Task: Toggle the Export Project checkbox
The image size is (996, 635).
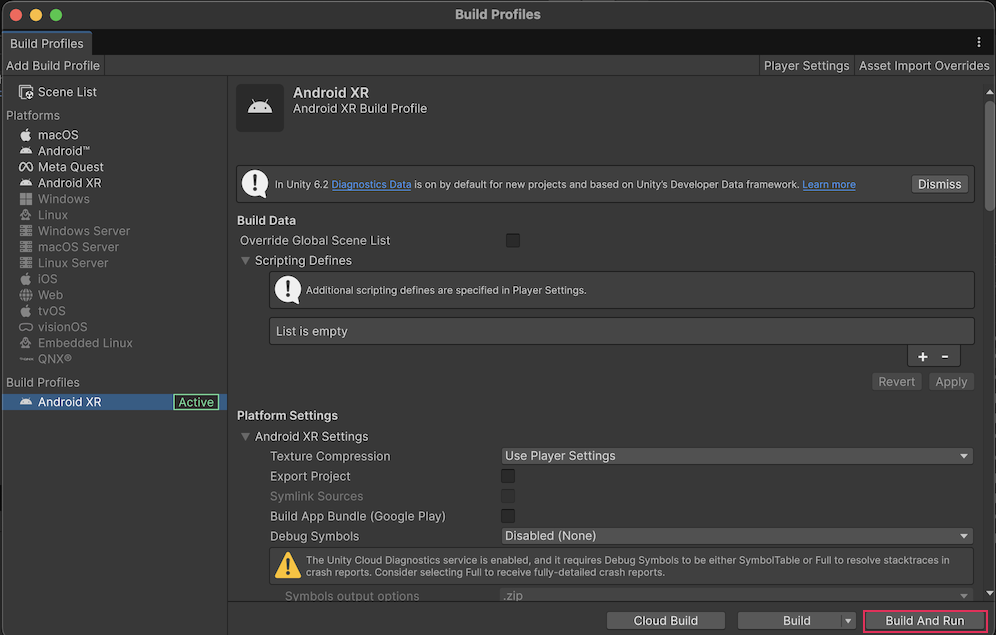Action: tap(508, 477)
